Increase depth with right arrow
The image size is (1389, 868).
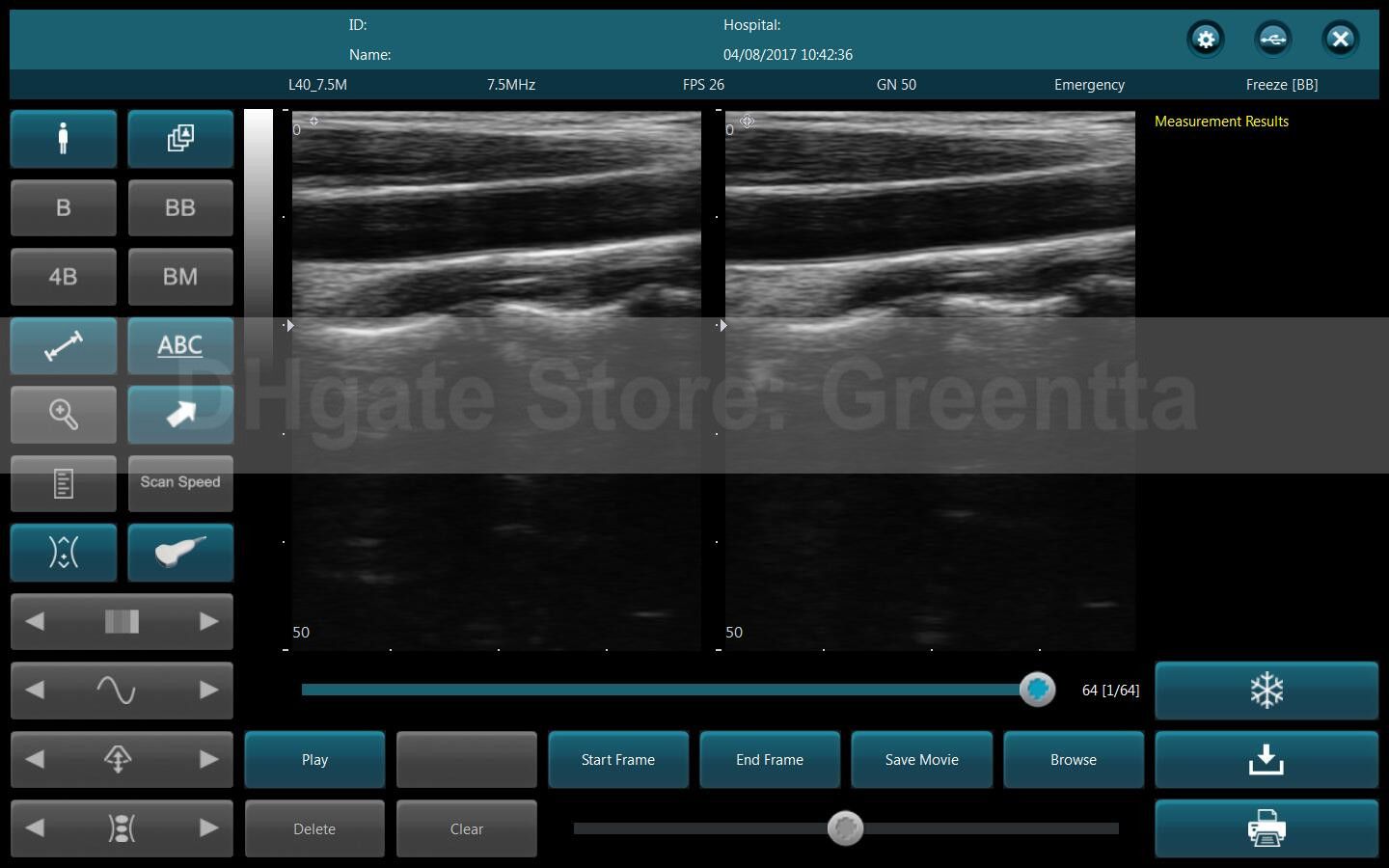point(208,760)
